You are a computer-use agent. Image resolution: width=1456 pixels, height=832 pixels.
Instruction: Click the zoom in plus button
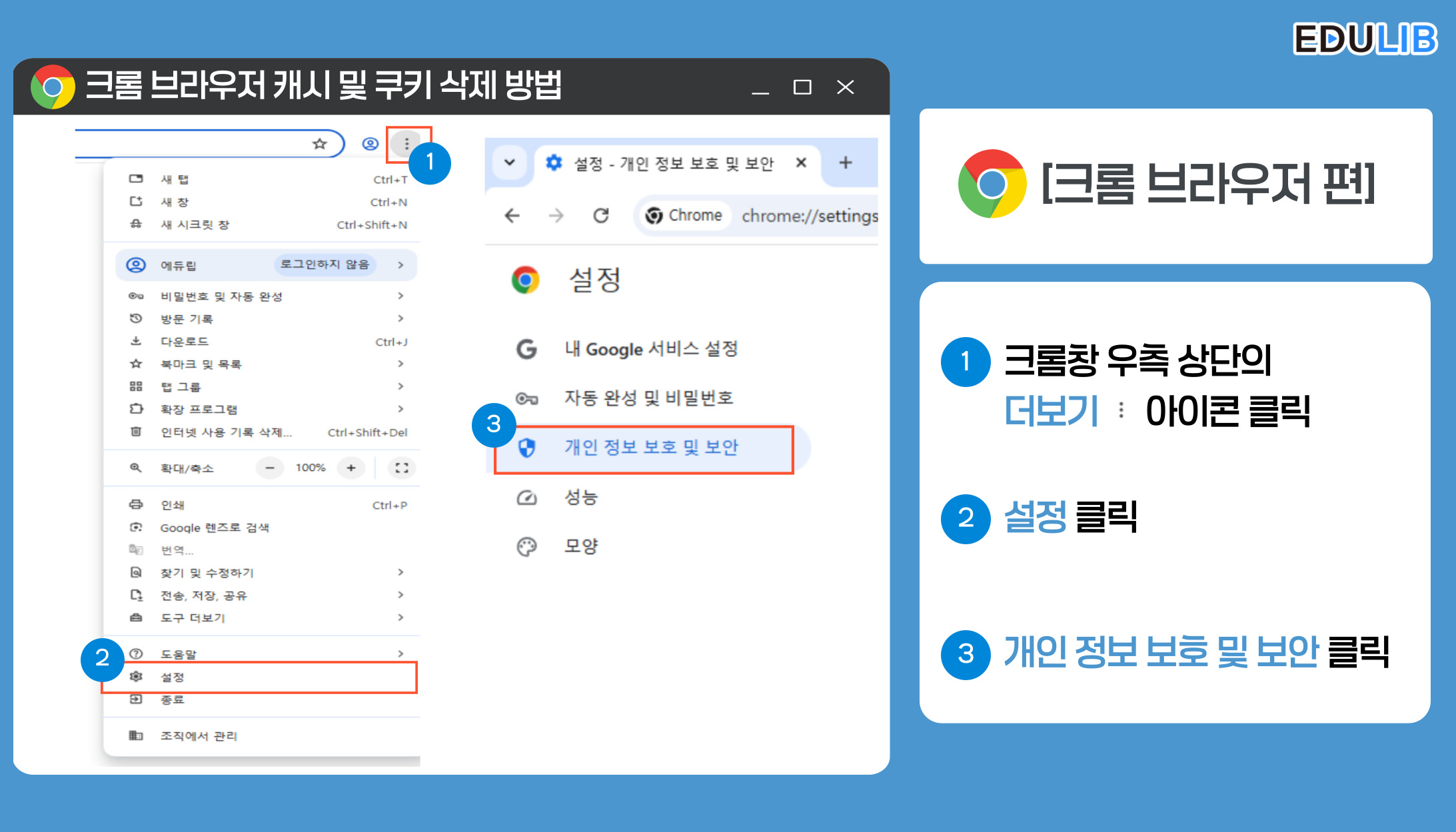(x=351, y=468)
